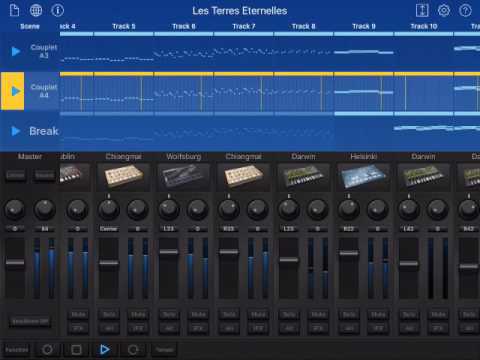Mute Track 5 Chiangmai channel
This screenshot has height=360, width=480.
point(138,314)
